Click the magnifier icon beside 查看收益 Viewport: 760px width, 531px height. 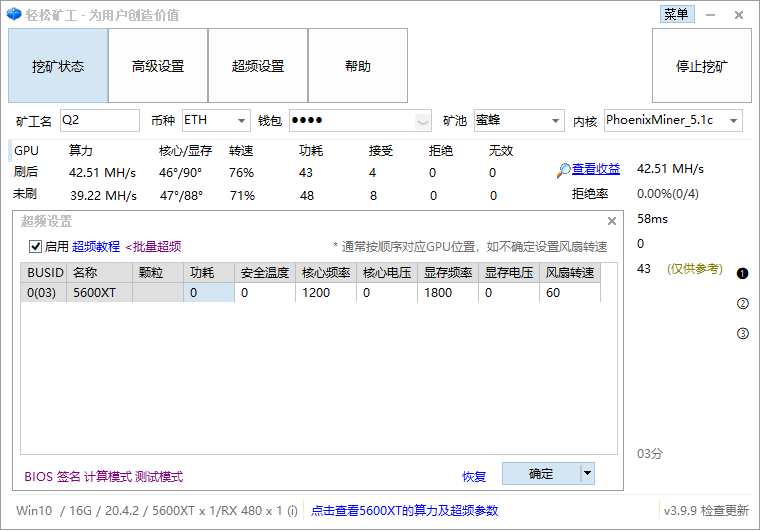564,171
